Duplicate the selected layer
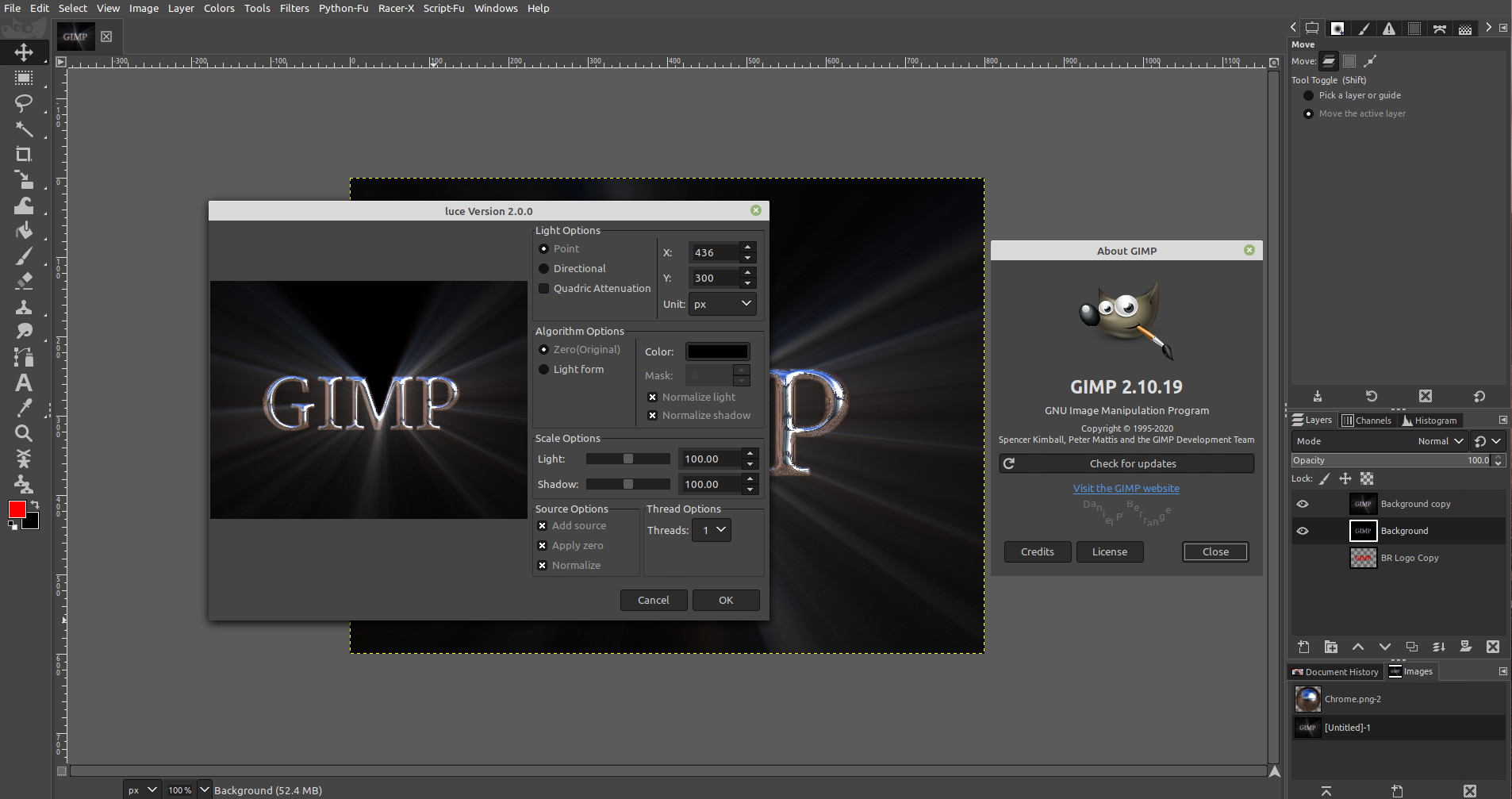 tap(1412, 647)
